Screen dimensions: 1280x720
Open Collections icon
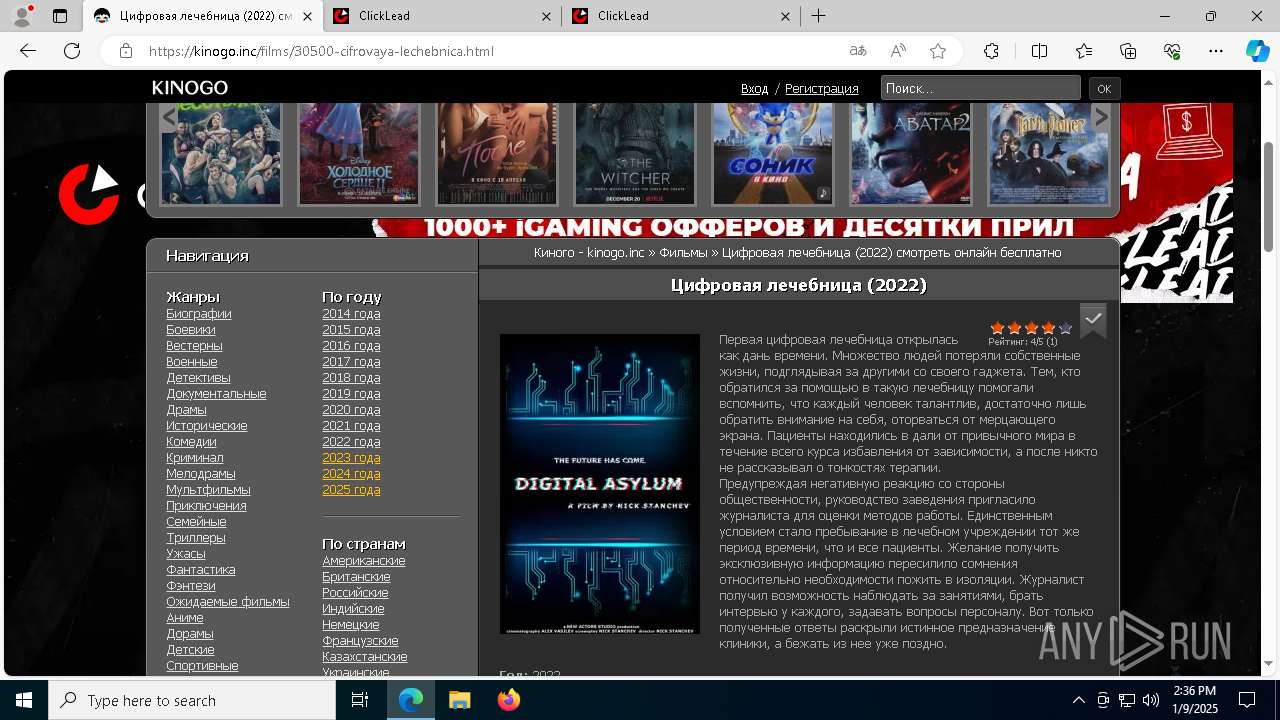point(1128,51)
